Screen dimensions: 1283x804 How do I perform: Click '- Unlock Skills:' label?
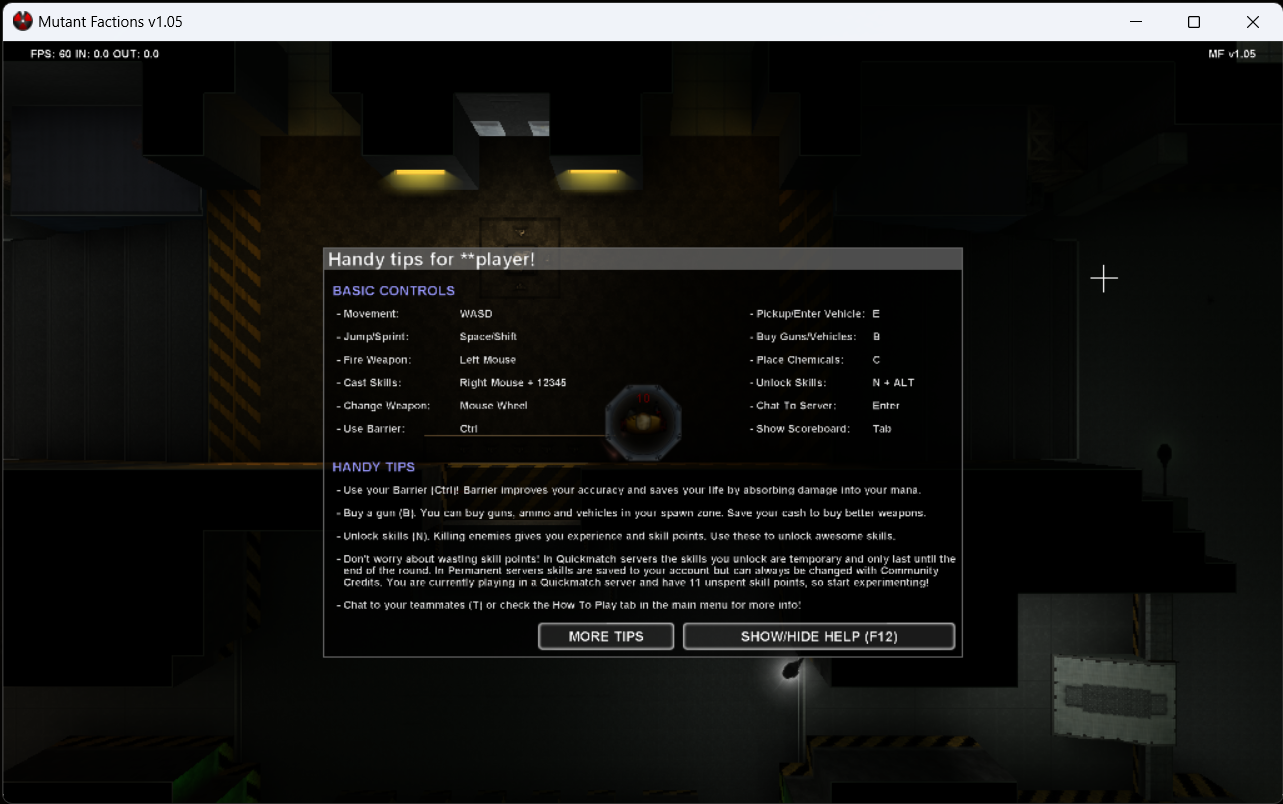coord(788,383)
